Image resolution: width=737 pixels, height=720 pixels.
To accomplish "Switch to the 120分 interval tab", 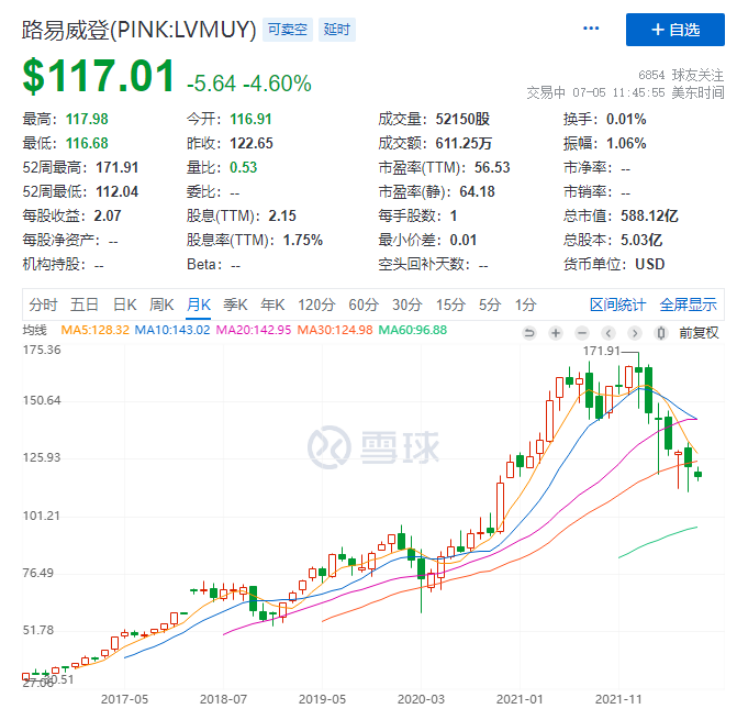I will click(x=316, y=305).
